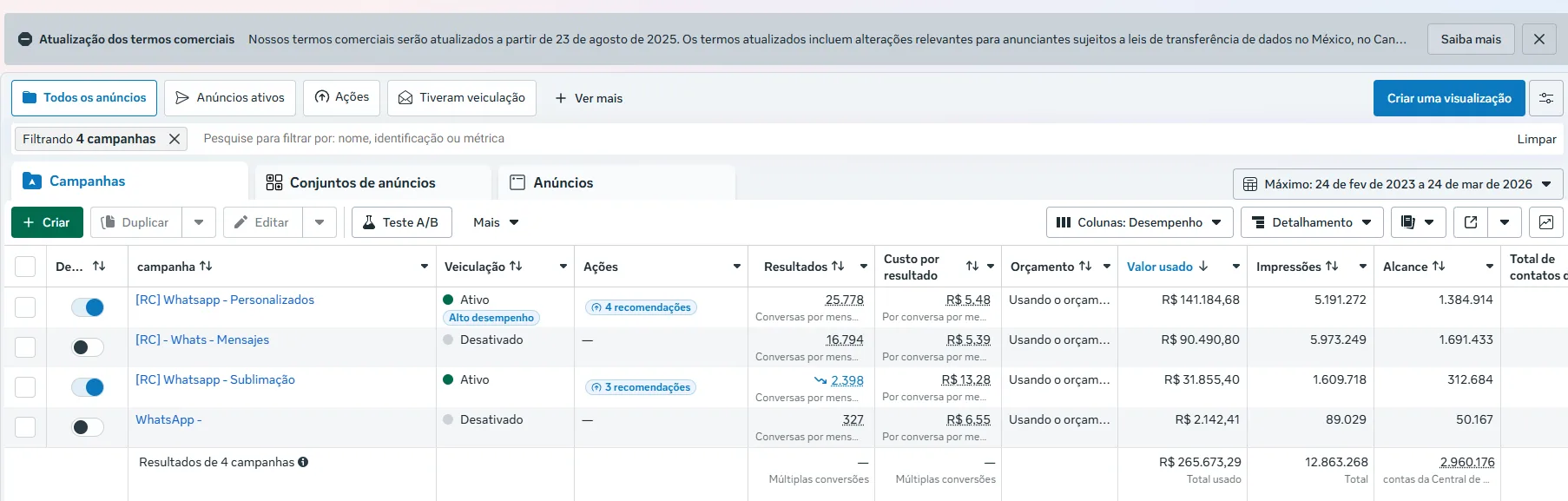The height and width of the screenshot is (501, 1568).
Task: Focus the filter search field
Action: (x=851, y=139)
